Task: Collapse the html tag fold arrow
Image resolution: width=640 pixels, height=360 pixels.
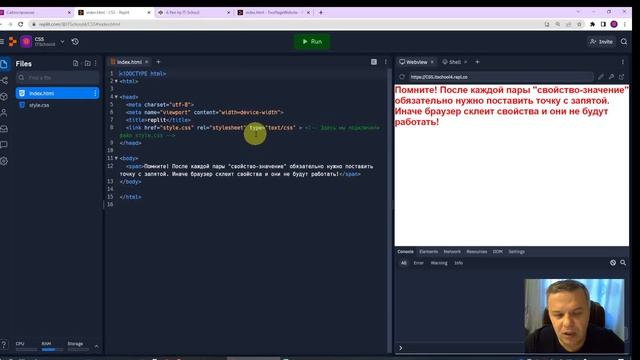Action: (x=116, y=81)
